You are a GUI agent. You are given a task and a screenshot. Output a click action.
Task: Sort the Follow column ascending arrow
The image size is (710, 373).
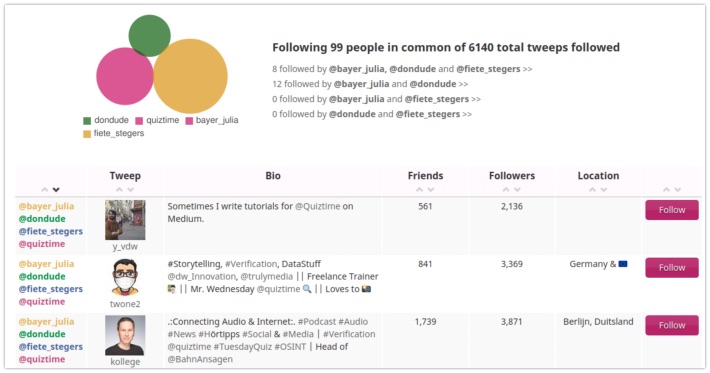pos(666,190)
